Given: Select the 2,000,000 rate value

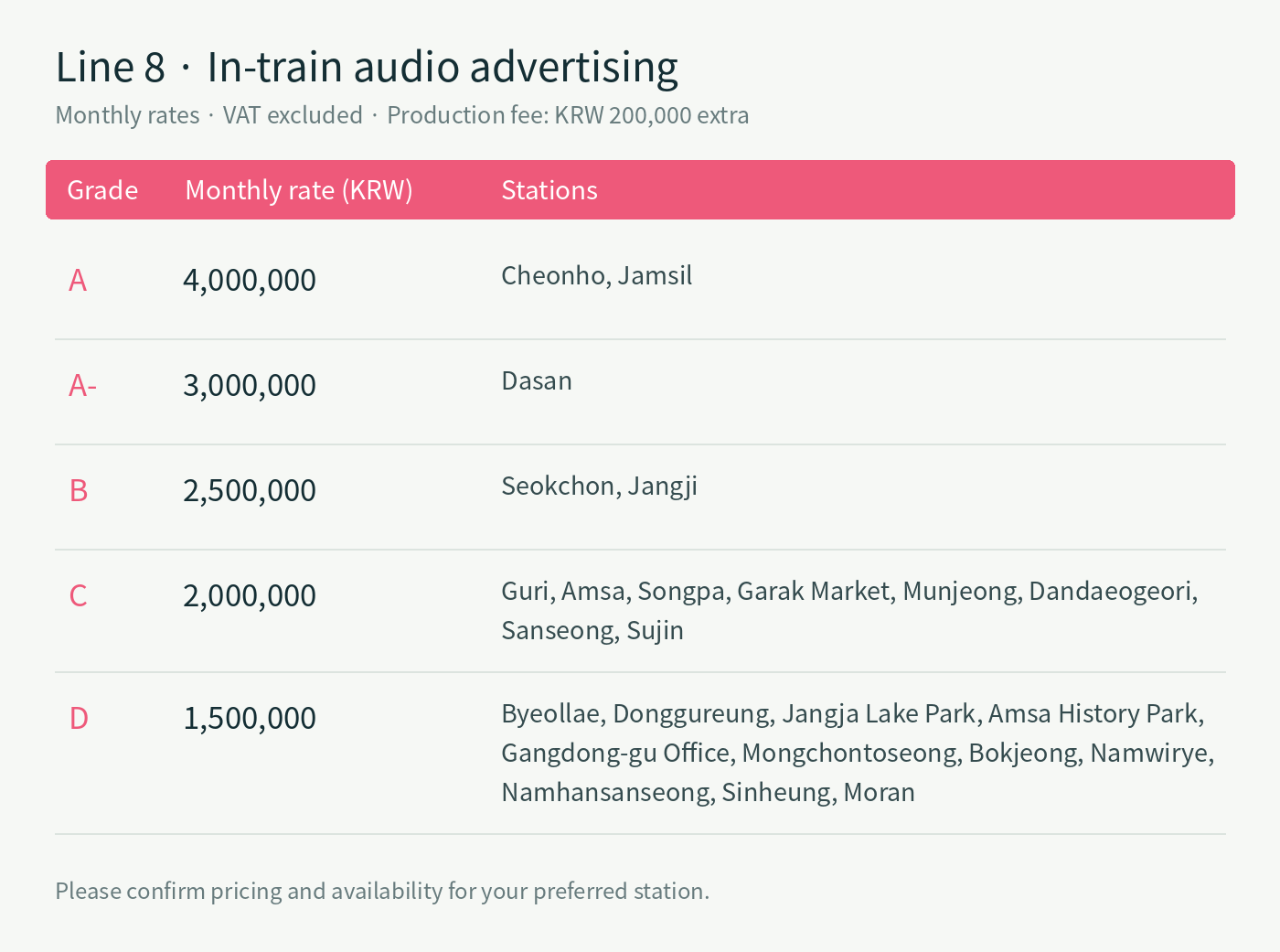Looking at the screenshot, I should pyautogui.click(x=250, y=595).
